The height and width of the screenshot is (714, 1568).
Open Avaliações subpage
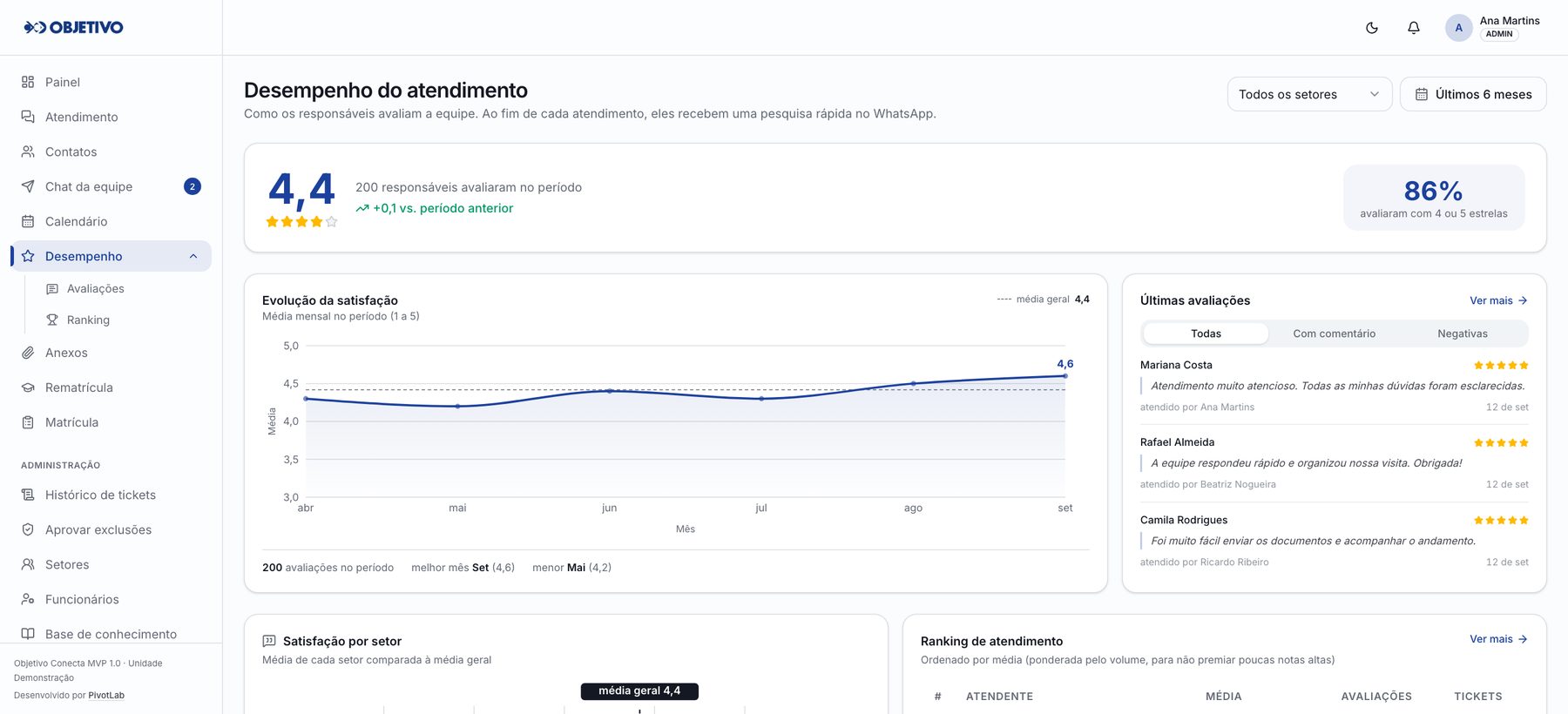click(123, 288)
